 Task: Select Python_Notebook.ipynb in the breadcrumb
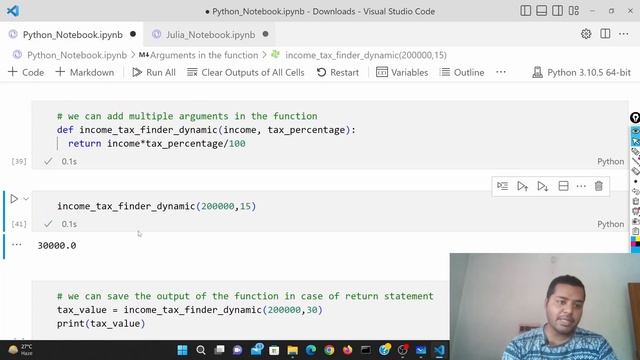77,55
